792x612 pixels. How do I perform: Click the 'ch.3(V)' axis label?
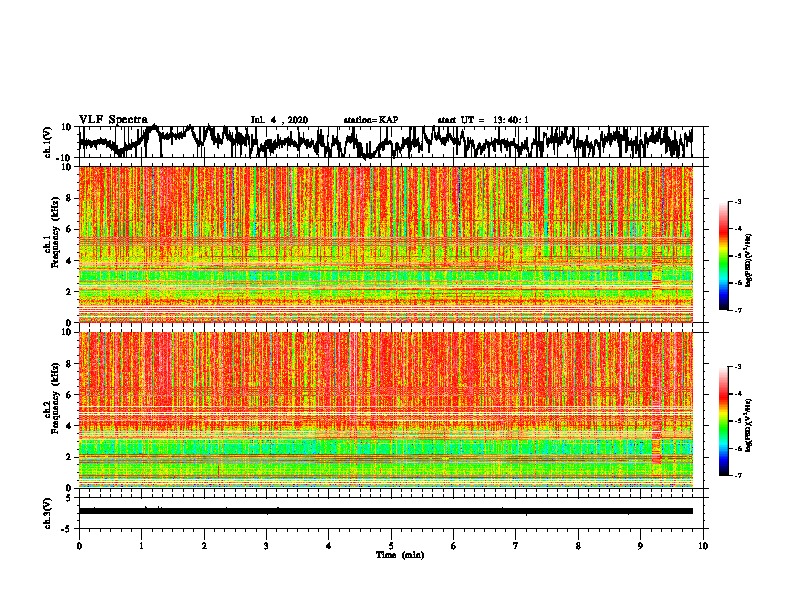[x=48, y=513]
